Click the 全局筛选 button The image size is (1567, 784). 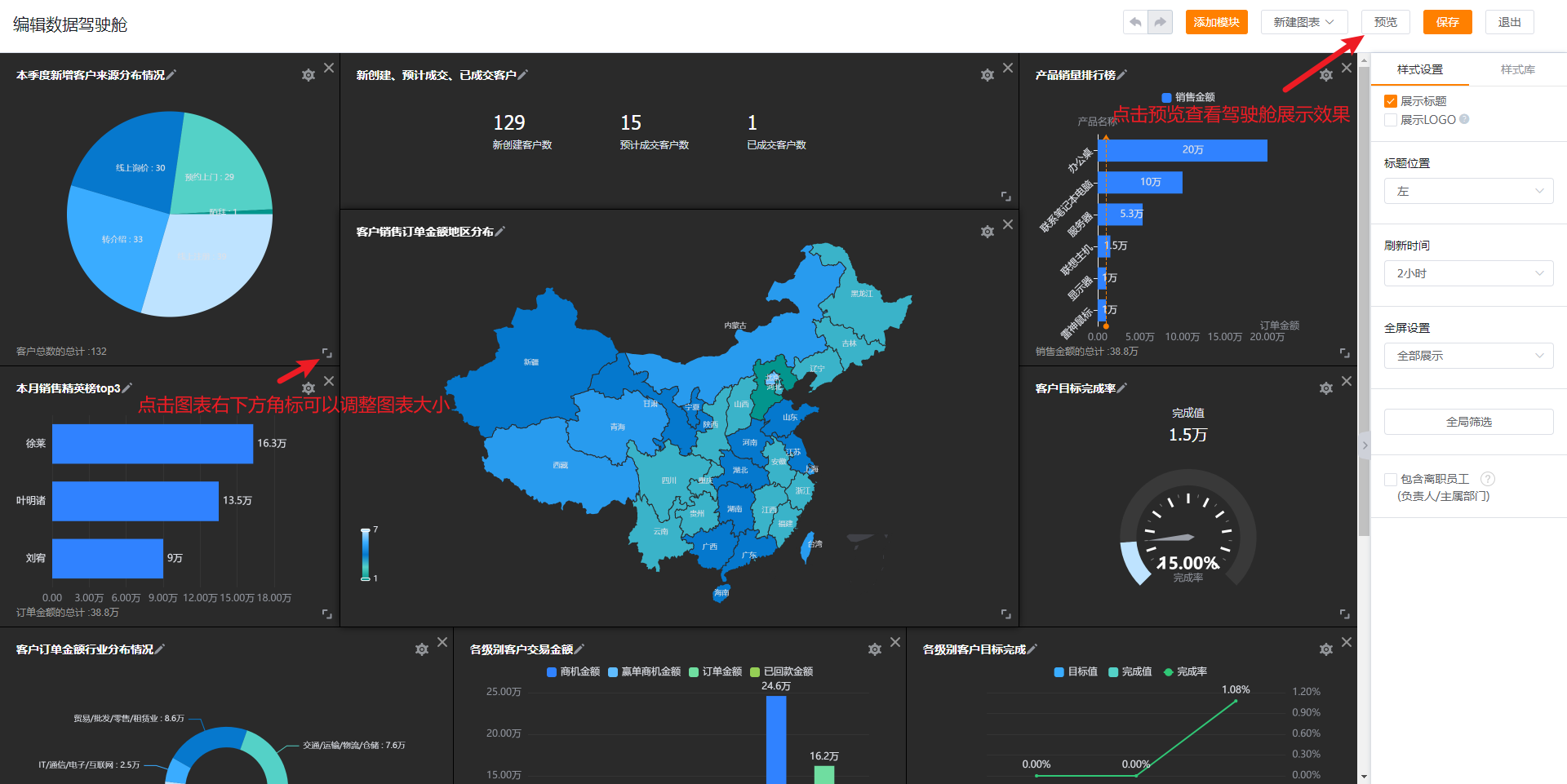click(x=1468, y=422)
